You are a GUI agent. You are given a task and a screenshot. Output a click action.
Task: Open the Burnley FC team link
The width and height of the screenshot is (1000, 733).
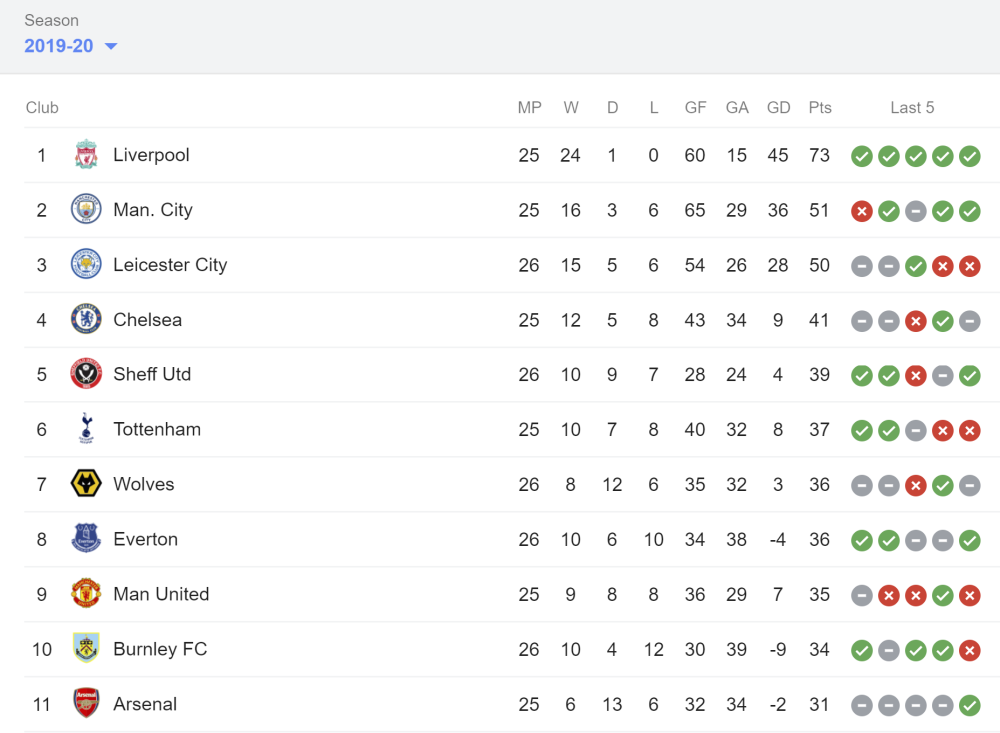coord(160,649)
